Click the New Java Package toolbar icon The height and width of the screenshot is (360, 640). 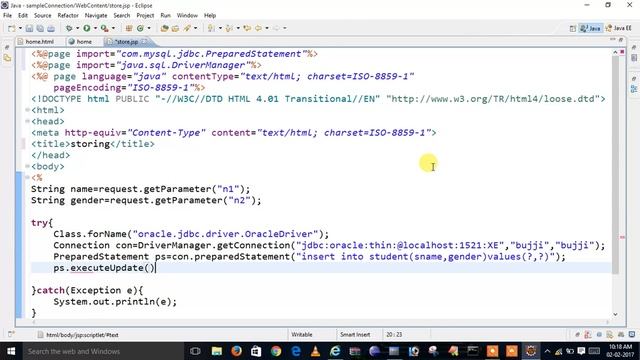click(129, 28)
